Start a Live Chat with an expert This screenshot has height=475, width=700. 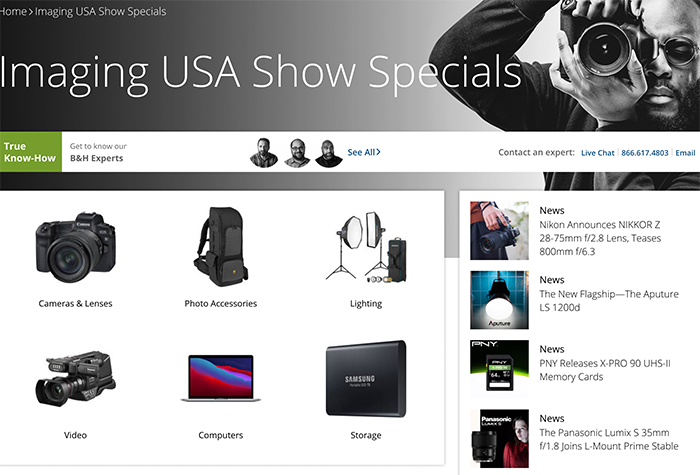click(598, 153)
